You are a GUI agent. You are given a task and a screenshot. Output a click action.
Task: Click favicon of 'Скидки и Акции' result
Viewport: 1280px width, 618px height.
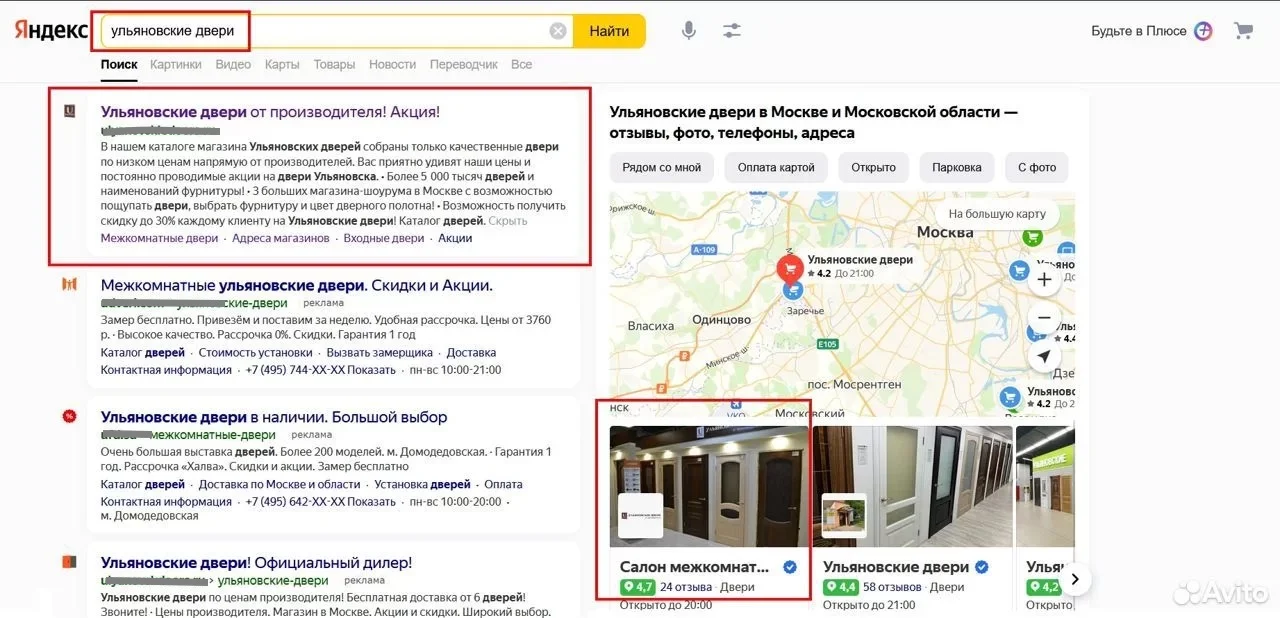(69, 284)
